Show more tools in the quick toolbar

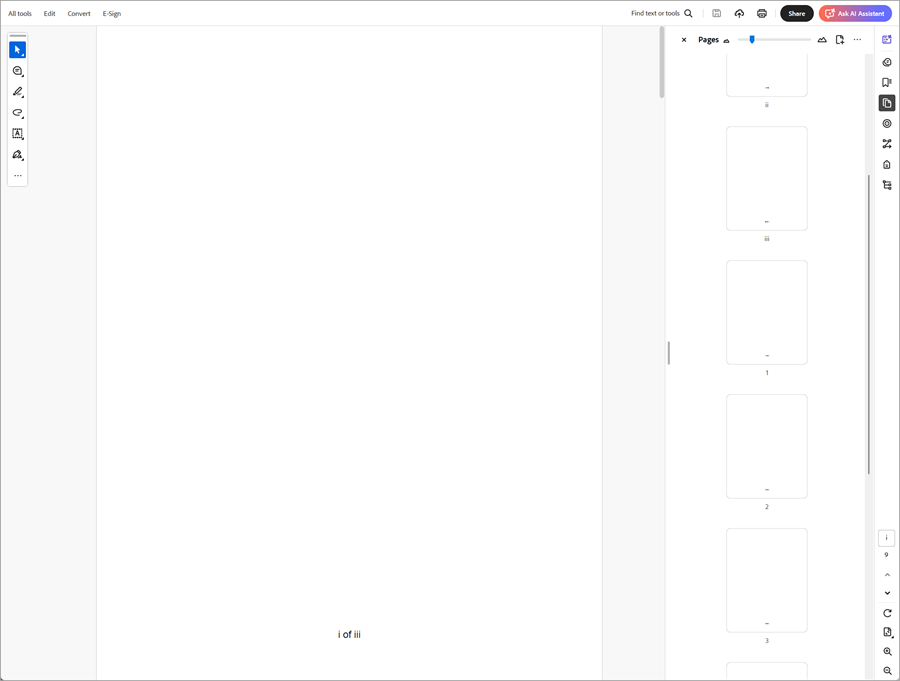coord(17,176)
